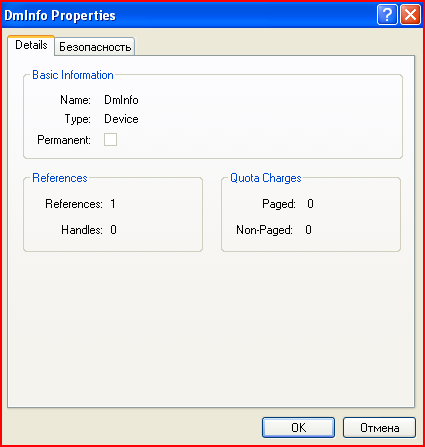Select the Device type value
Image resolution: width=425 pixels, height=447 pixels.
[121, 119]
